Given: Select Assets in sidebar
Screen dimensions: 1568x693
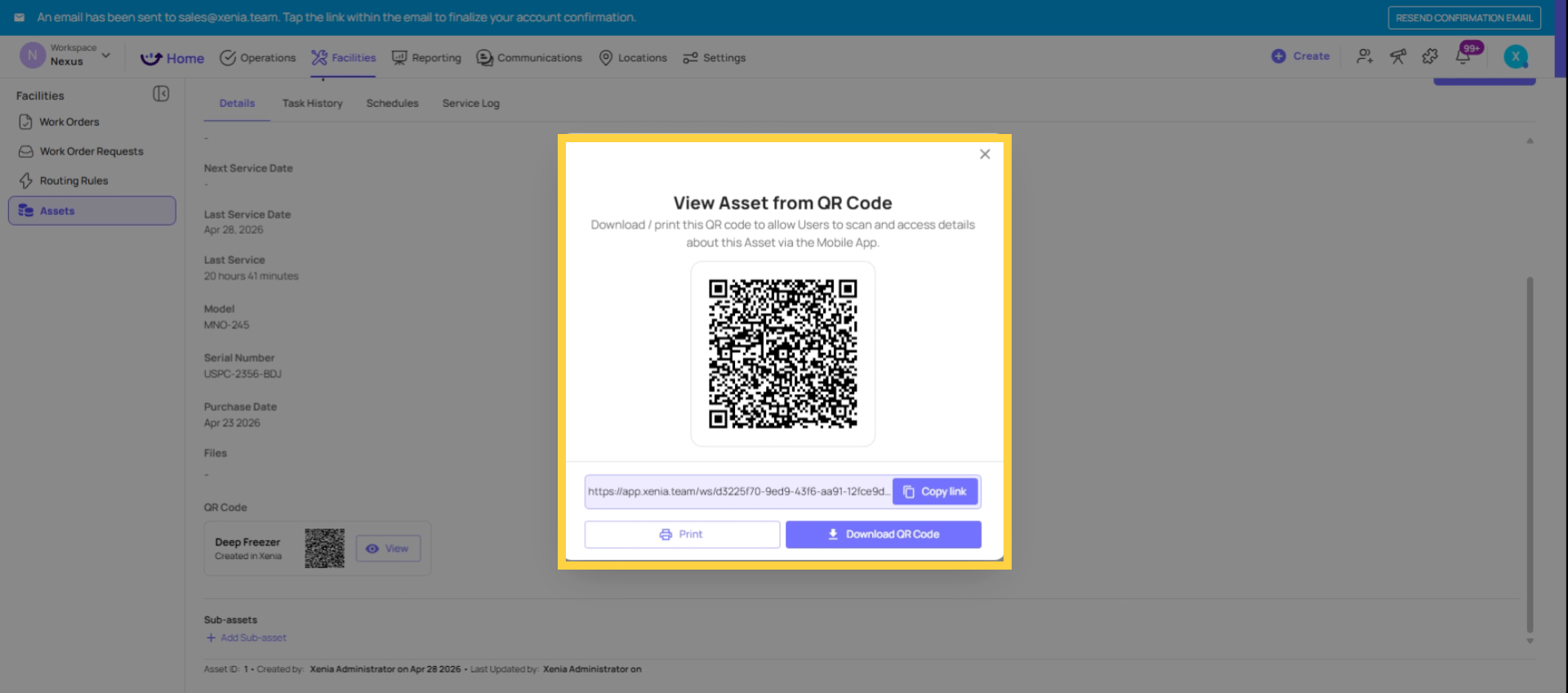Looking at the screenshot, I should [x=91, y=211].
